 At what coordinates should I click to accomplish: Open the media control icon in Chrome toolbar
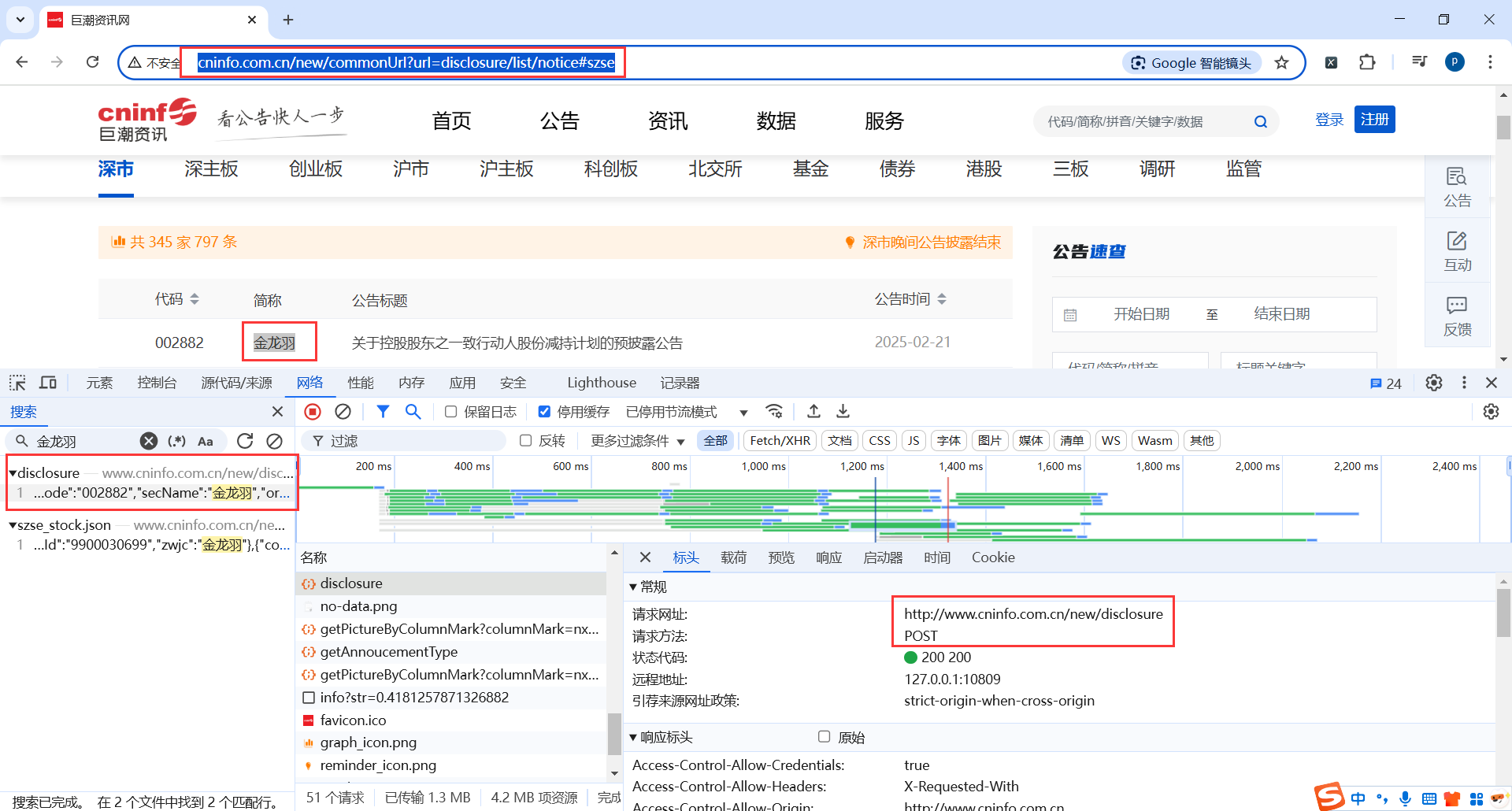[1419, 62]
